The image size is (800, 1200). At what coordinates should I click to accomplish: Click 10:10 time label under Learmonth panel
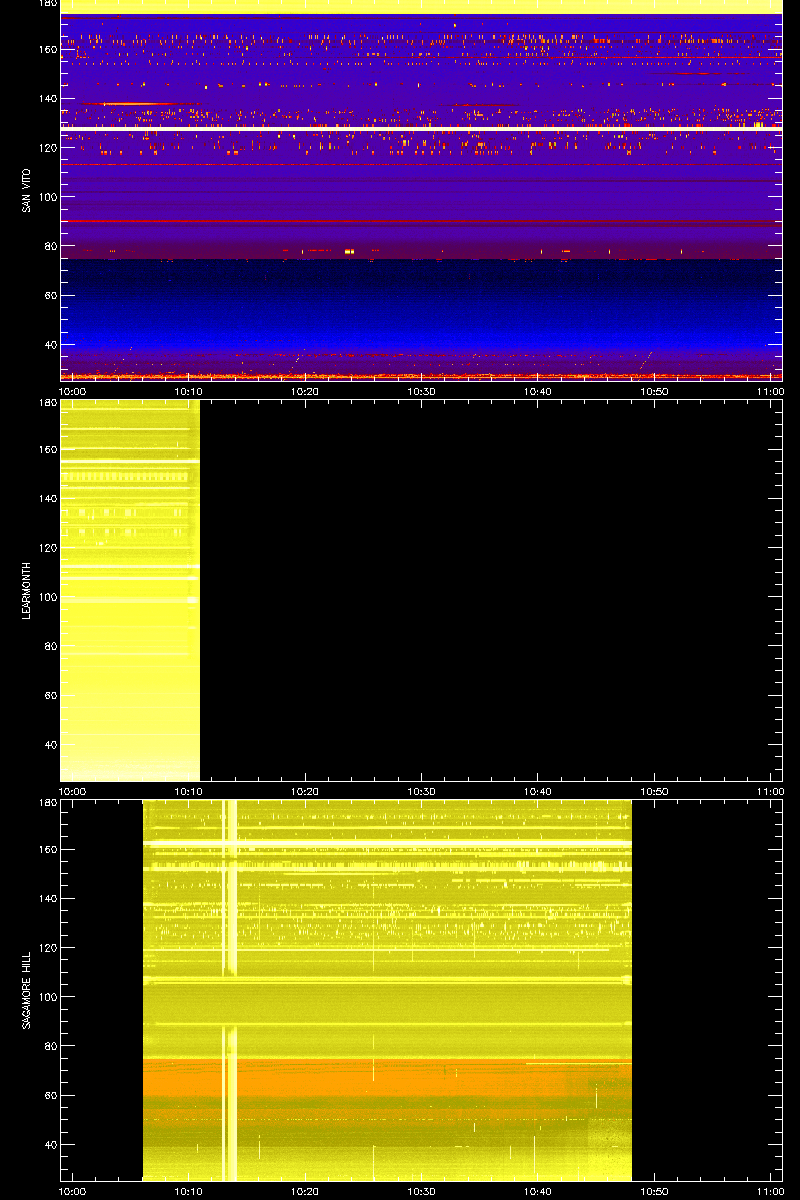pos(189,792)
